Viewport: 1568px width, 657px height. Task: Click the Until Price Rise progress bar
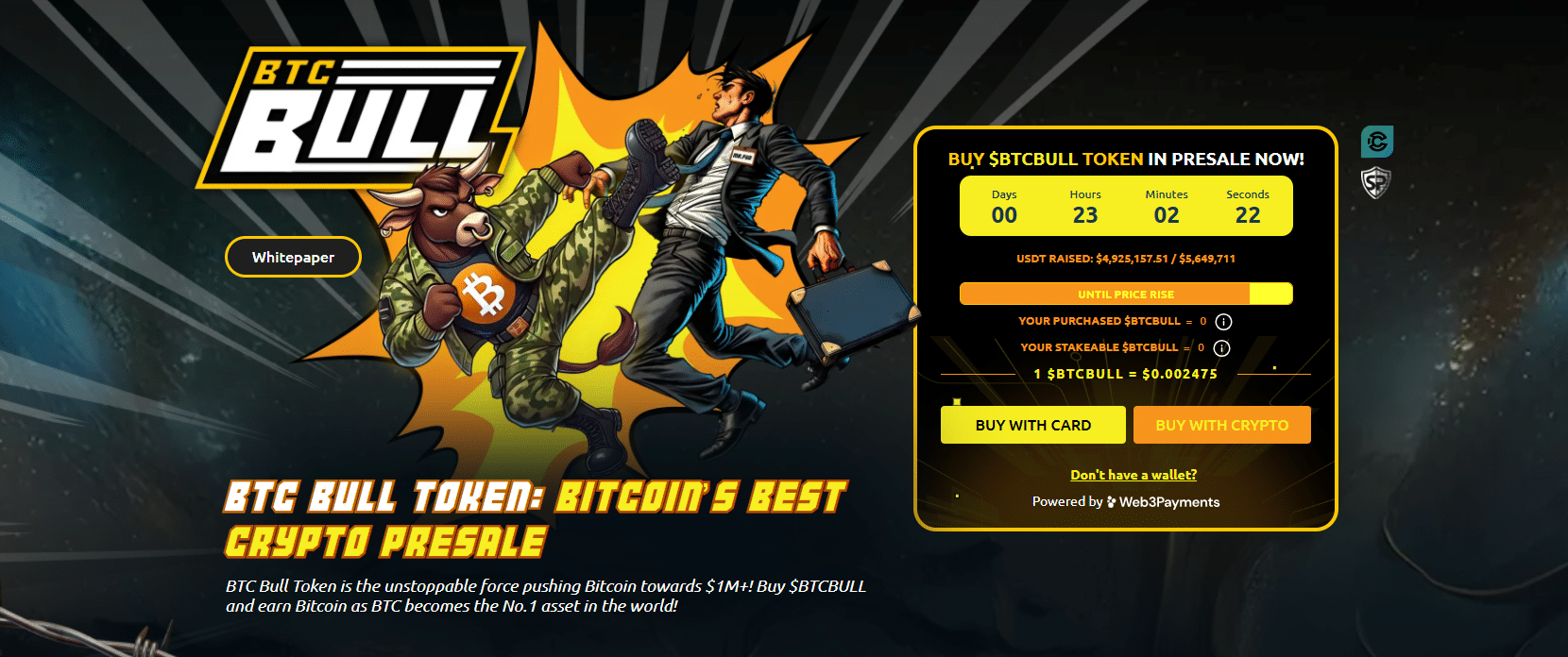coord(1126,294)
